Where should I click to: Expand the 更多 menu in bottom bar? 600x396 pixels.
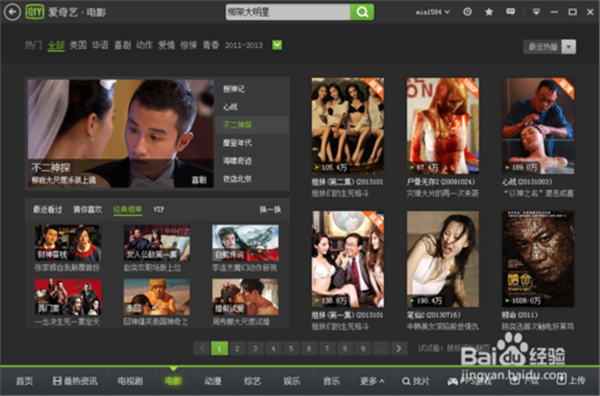click(372, 381)
